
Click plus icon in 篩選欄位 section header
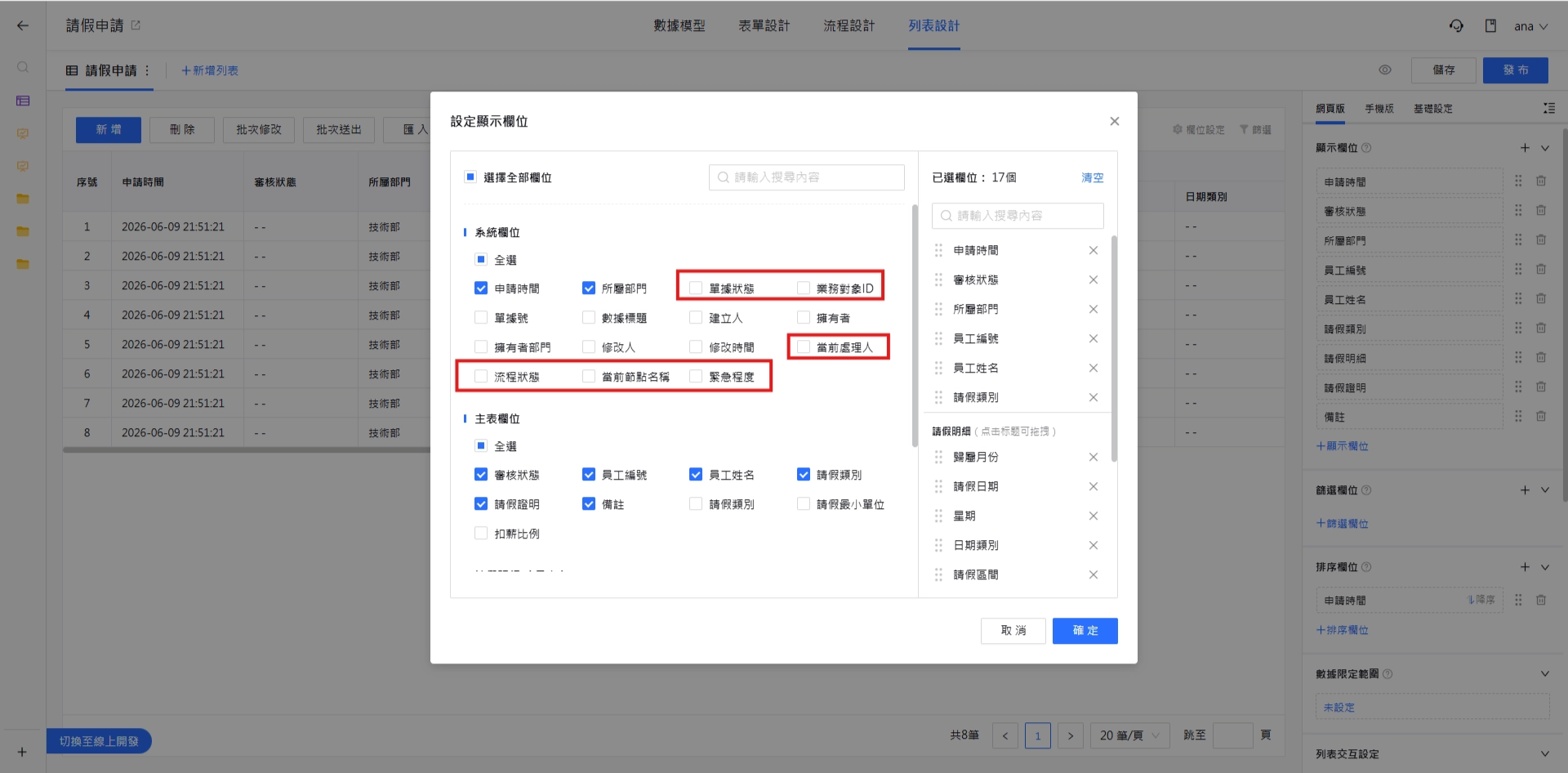pyautogui.click(x=1524, y=490)
